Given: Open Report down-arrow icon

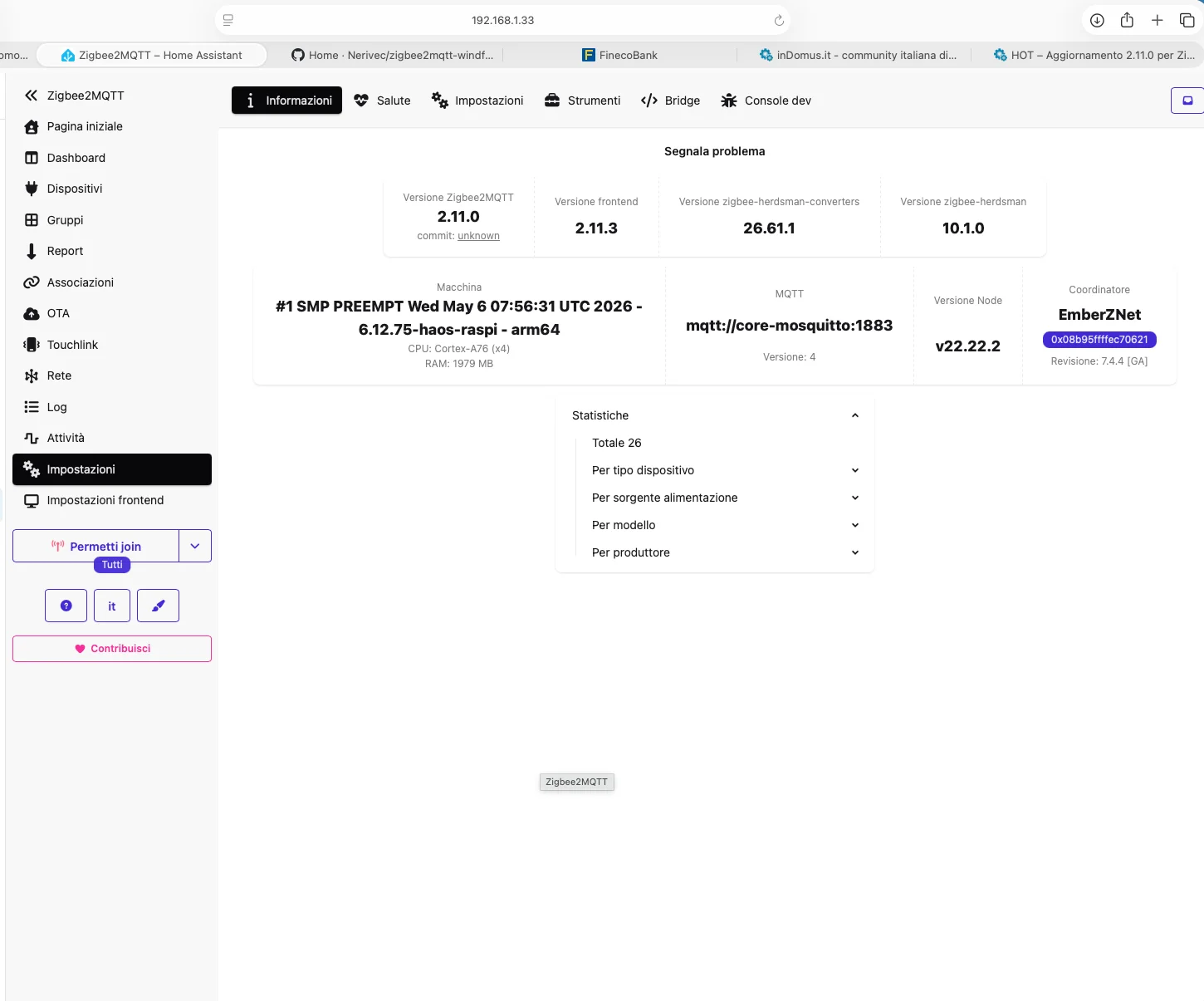Looking at the screenshot, I should 32,251.
